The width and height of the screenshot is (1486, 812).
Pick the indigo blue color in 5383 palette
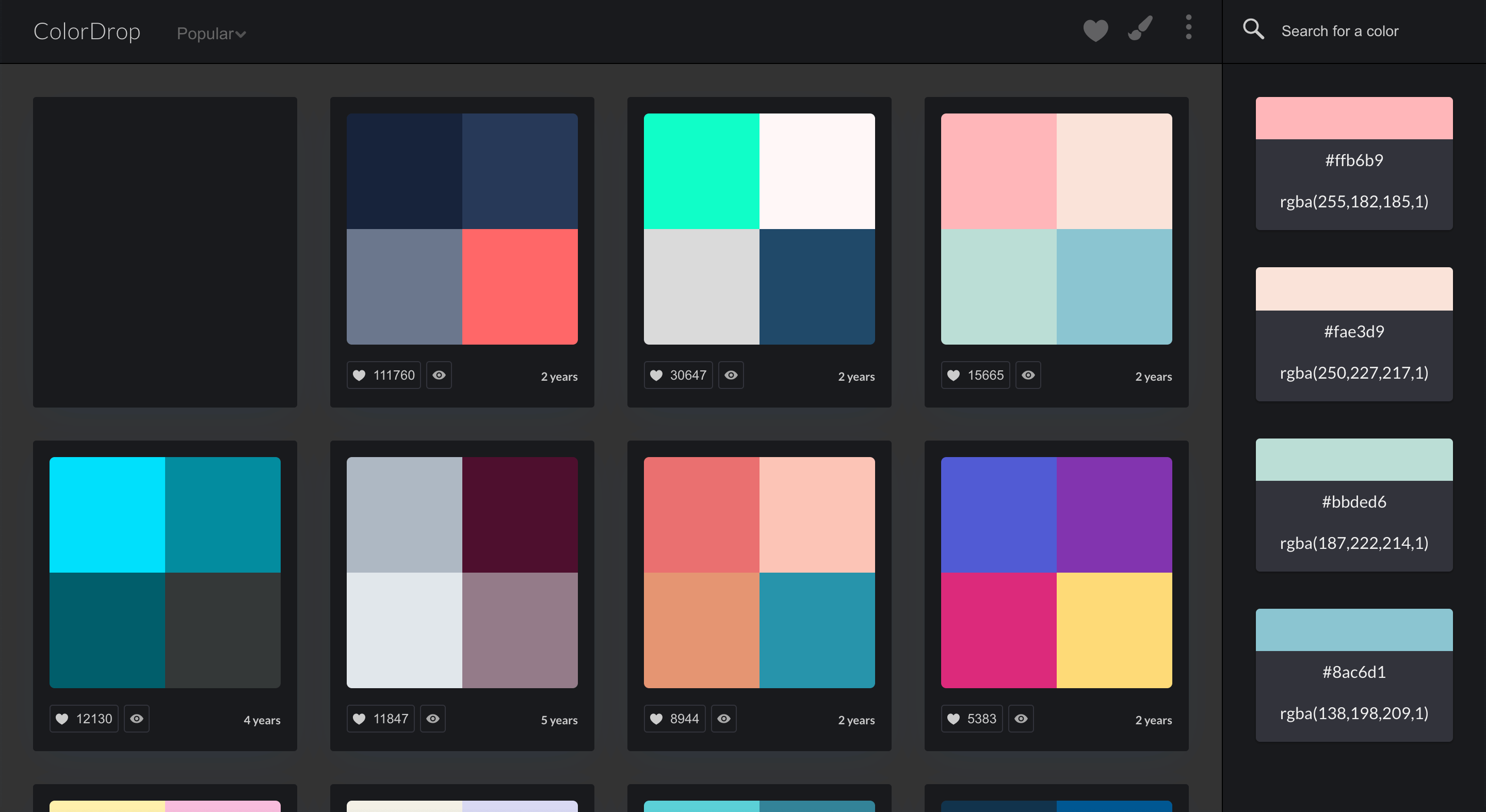[x=998, y=515]
